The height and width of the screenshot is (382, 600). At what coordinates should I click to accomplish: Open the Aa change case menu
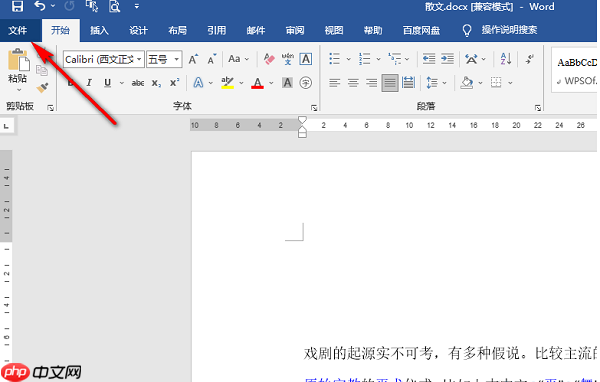pyautogui.click(x=238, y=59)
